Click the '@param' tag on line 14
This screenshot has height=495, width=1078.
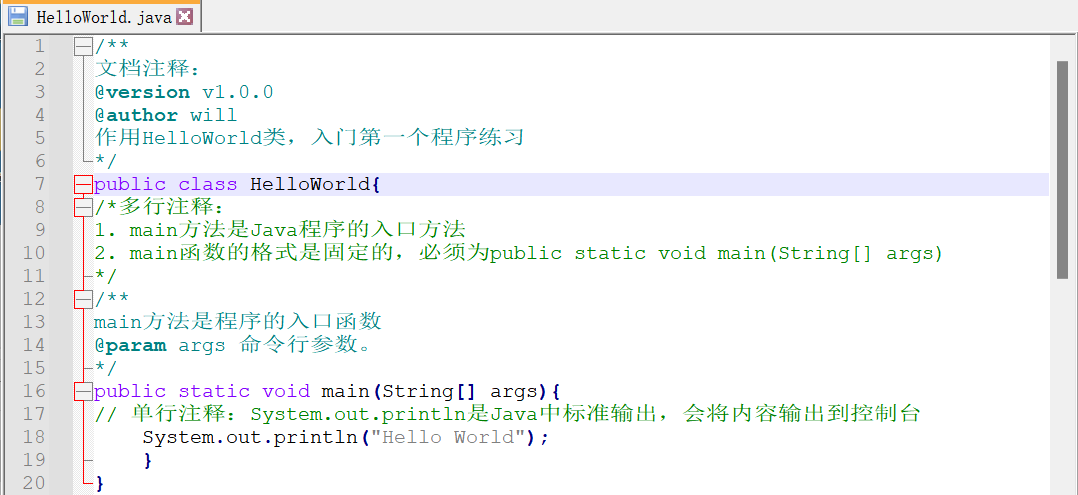(x=131, y=345)
